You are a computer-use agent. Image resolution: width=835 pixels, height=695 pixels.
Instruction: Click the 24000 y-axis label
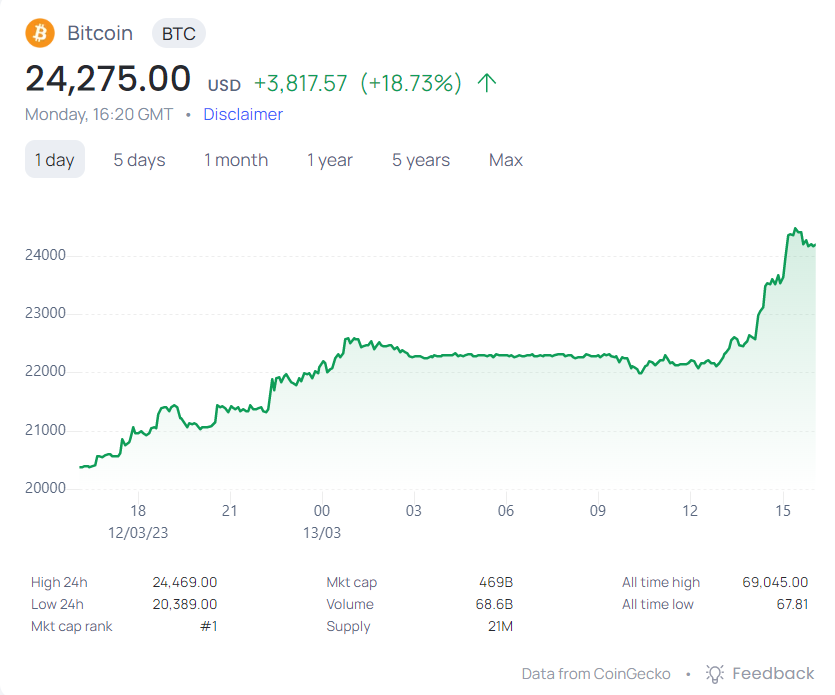pyautogui.click(x=45, y=255)
